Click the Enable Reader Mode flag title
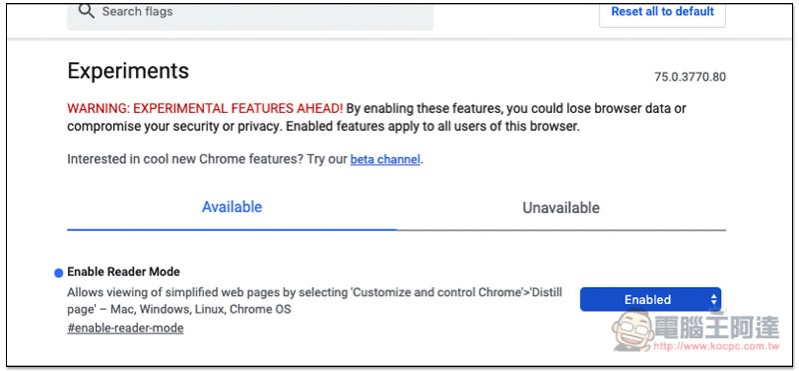Screen dimensions: 799x371 (123, 272)
